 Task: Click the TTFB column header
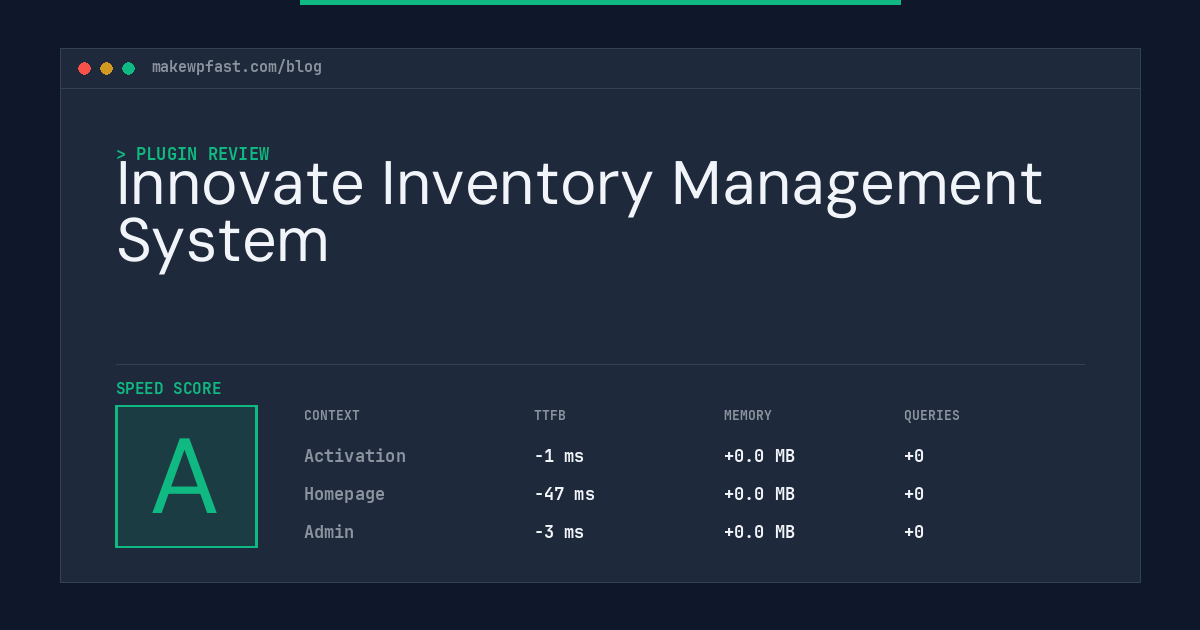click(550, 416)
